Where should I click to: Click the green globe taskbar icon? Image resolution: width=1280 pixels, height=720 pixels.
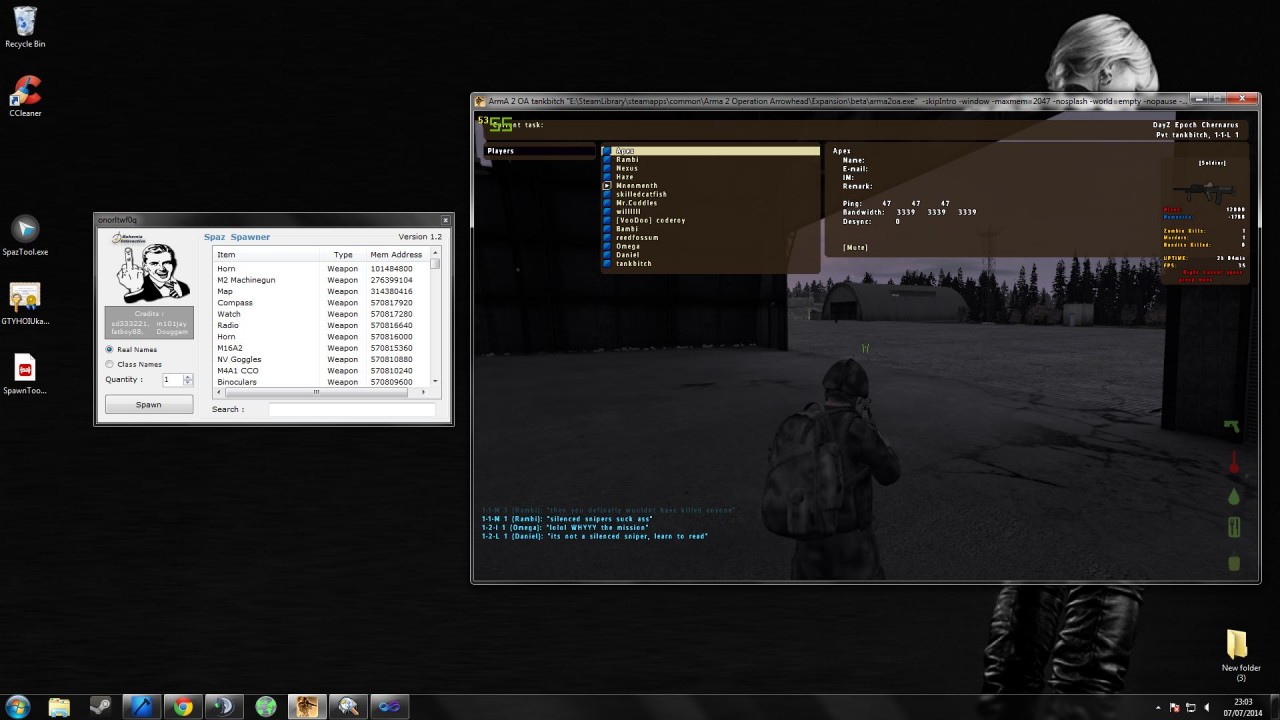265,707
